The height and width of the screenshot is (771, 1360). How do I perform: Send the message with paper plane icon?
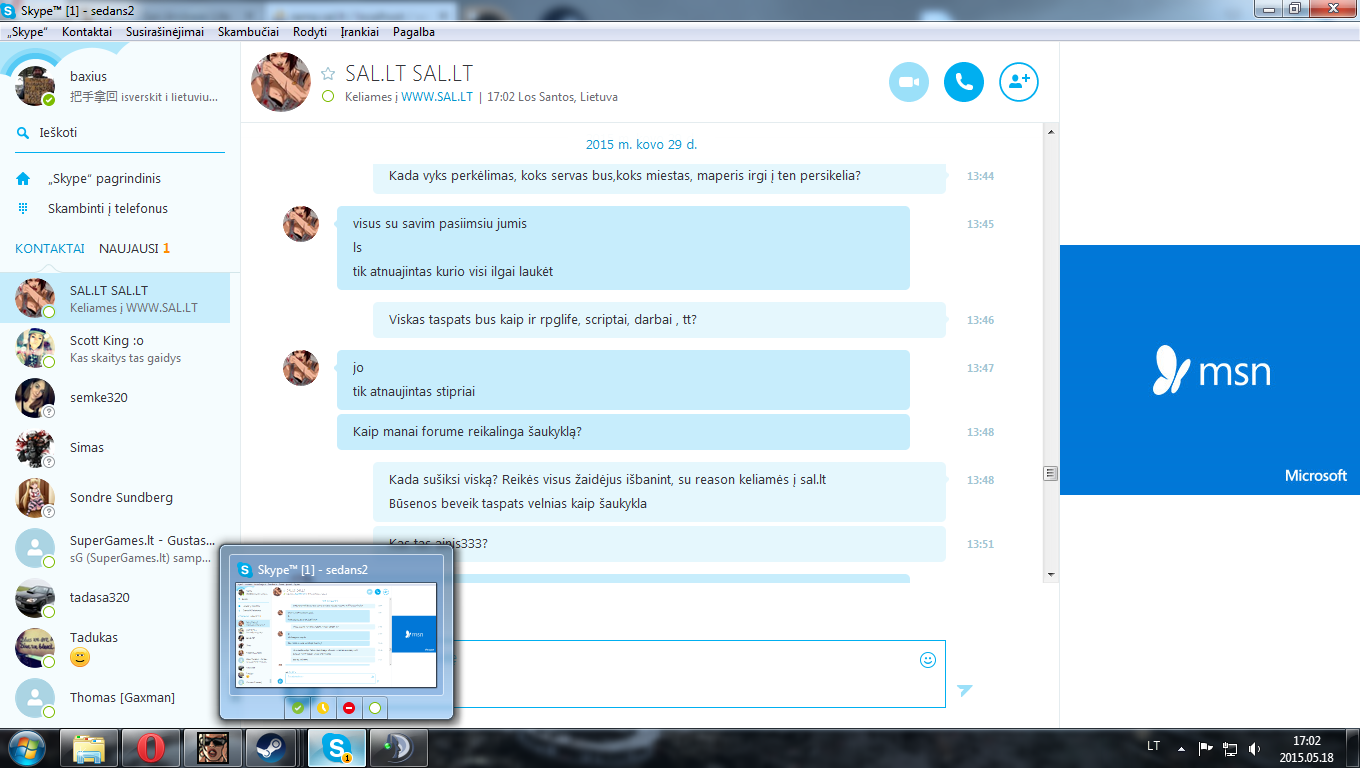(964, 690)
